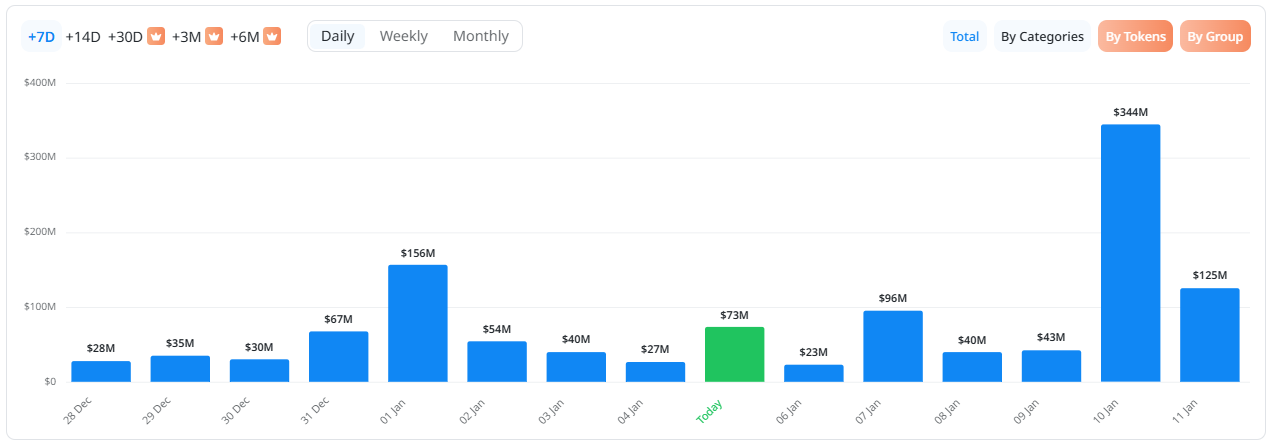Screen dimensions: 1271x443
Task: Click the Today label on x-axis
Action: [x=710, y=411]
